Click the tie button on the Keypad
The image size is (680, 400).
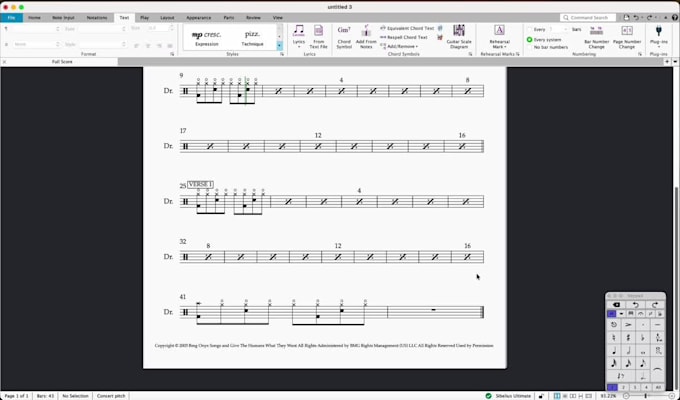tap(657, 370)
